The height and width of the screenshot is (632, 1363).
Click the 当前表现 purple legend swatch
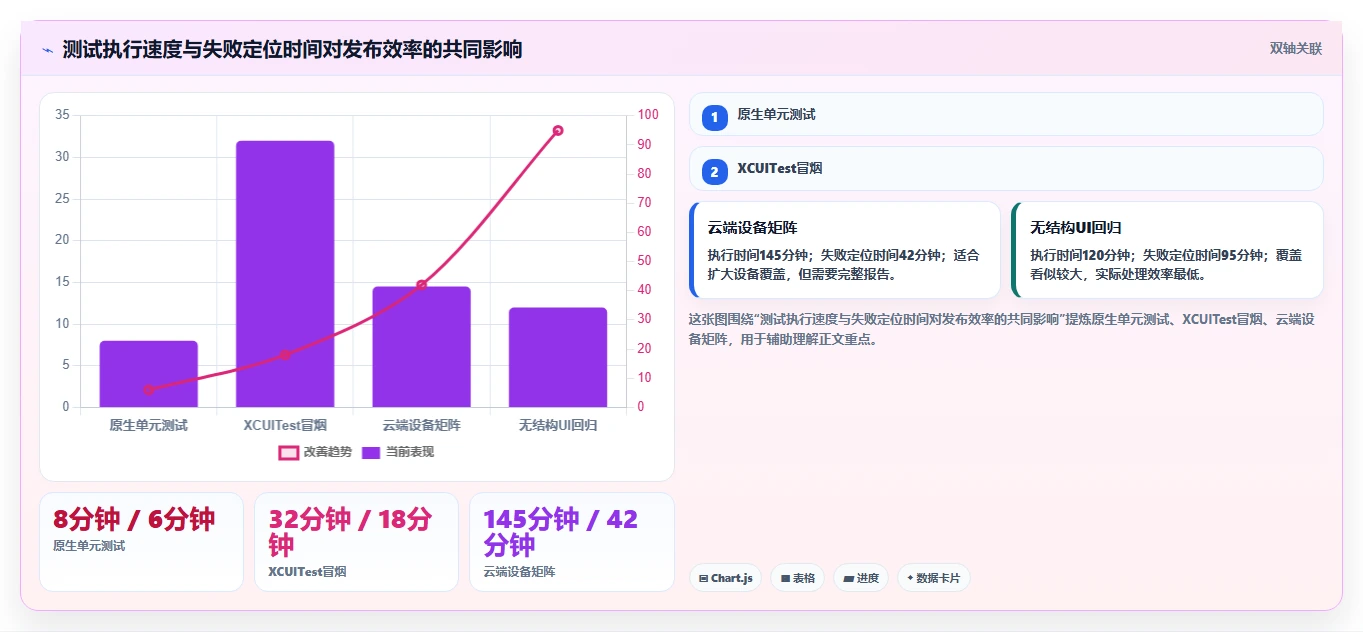coord(371,452)
